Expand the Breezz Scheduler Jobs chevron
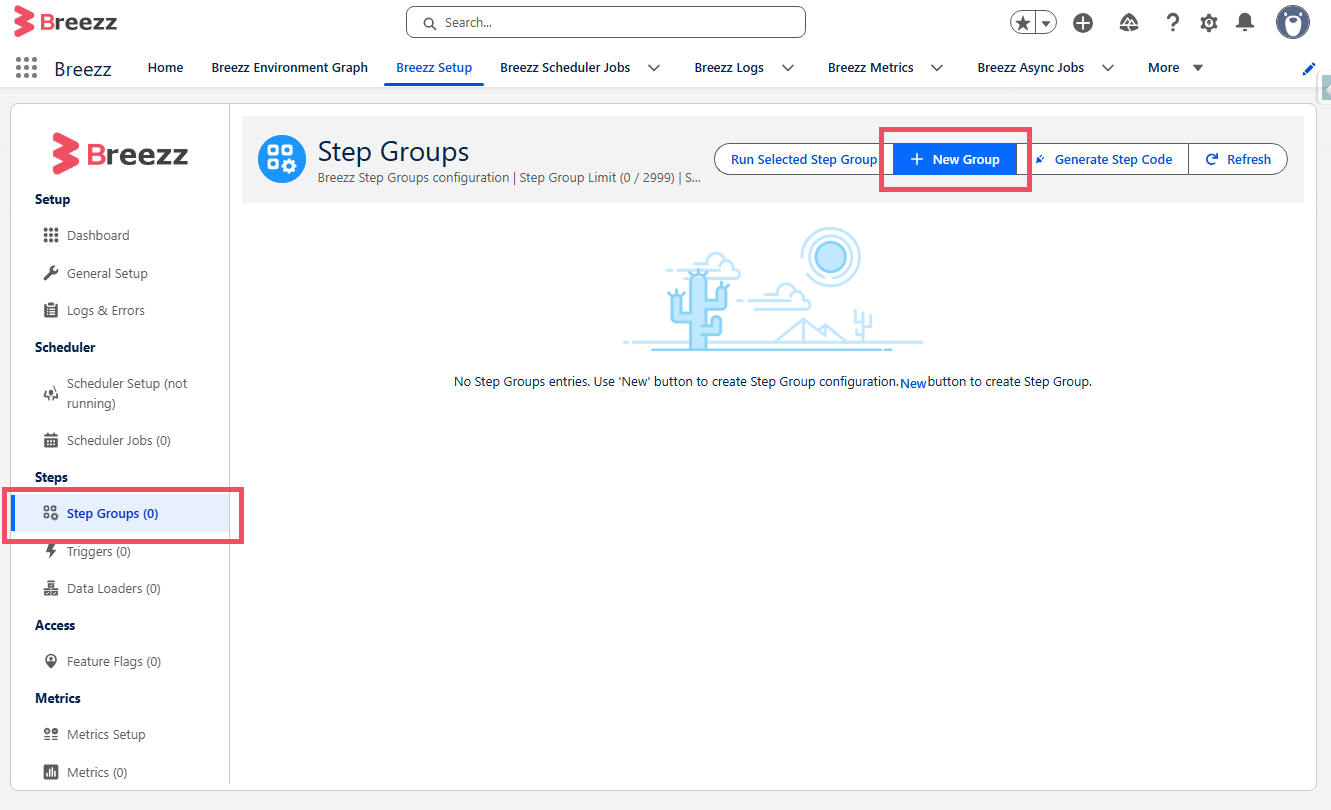Image resolution: width=1331 pixels, height=810 pixels. pyautogui.click(x=654, y=68)
